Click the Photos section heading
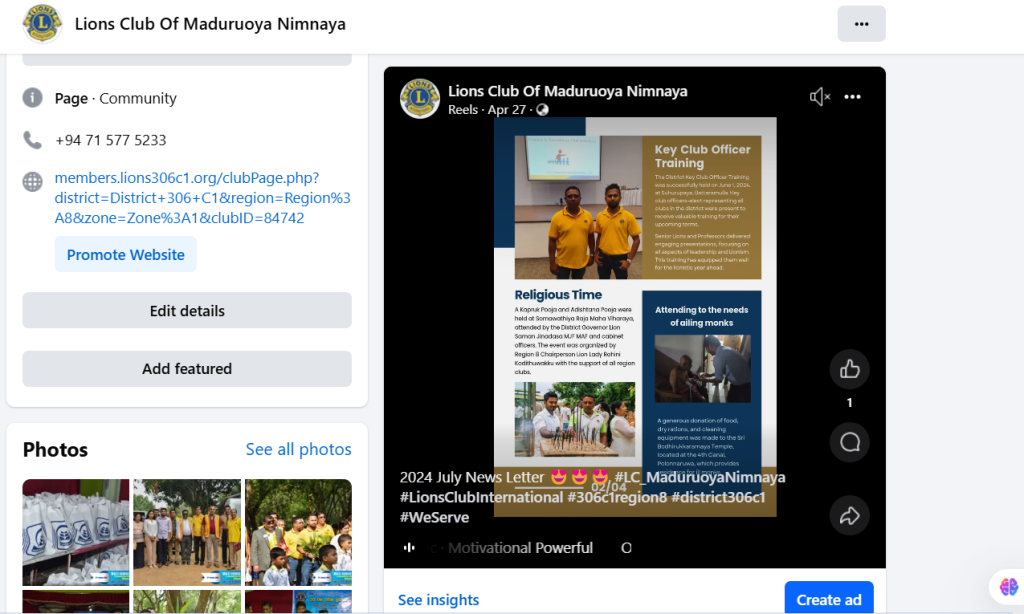Image resolution: width=1024 pixels, height=614 pixels. click(56, 449)
